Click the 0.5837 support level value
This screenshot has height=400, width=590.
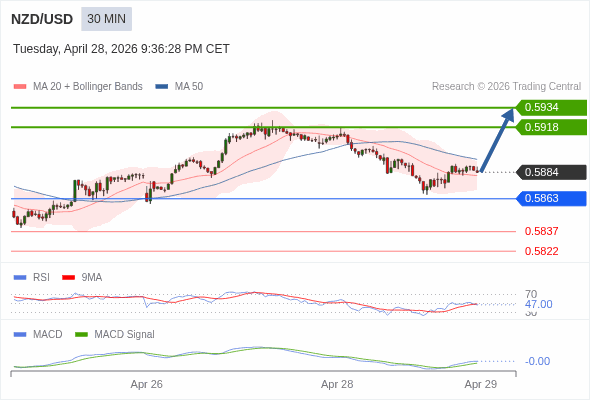541,231
